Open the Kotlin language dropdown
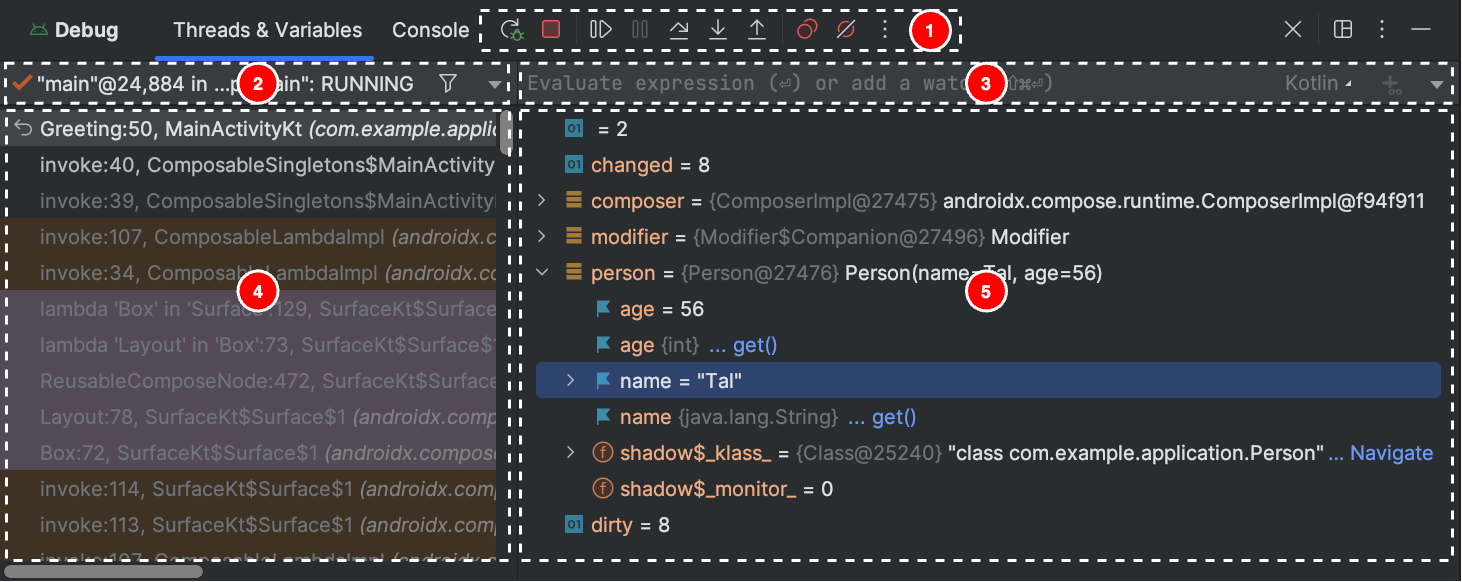 [1317, 84]
